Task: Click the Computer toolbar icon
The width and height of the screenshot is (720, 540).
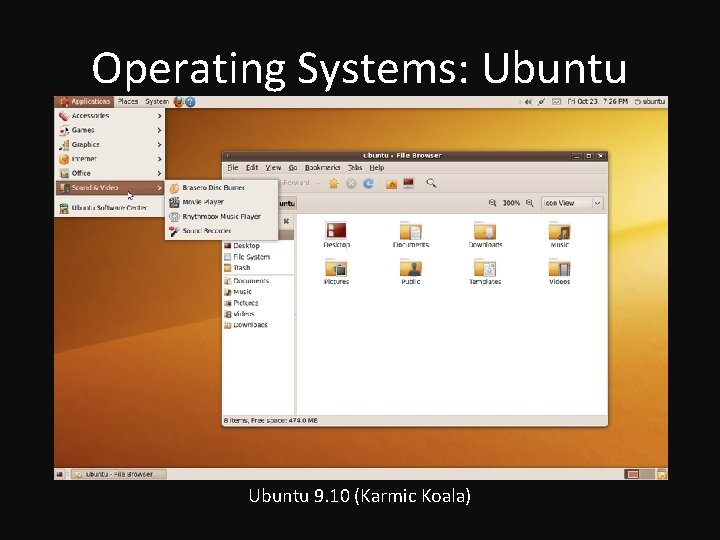Action: tap(409, 183)
